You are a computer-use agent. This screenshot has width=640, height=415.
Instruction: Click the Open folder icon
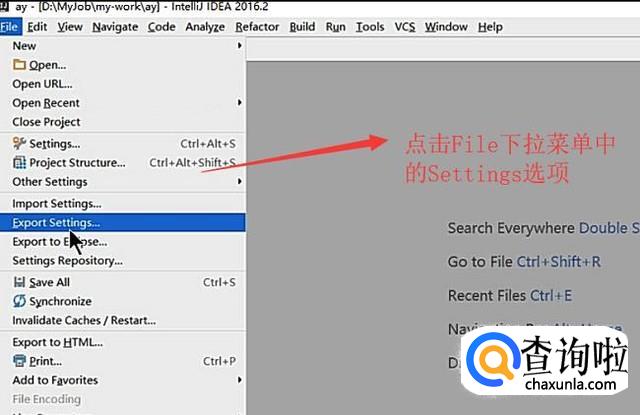point(19,64)
